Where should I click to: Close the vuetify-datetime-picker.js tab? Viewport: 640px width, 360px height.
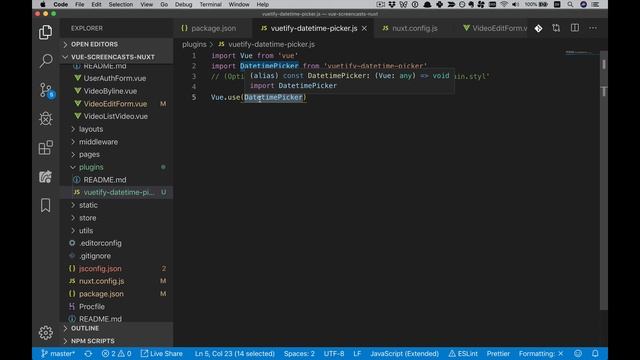(364, 28)
